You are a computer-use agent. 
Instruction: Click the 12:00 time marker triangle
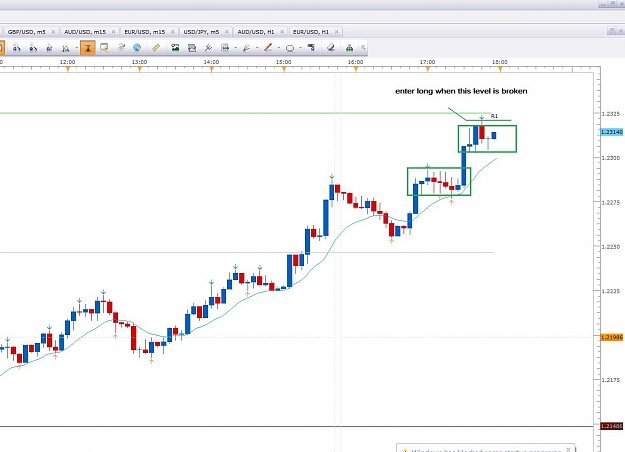click(x=68, y=69)
